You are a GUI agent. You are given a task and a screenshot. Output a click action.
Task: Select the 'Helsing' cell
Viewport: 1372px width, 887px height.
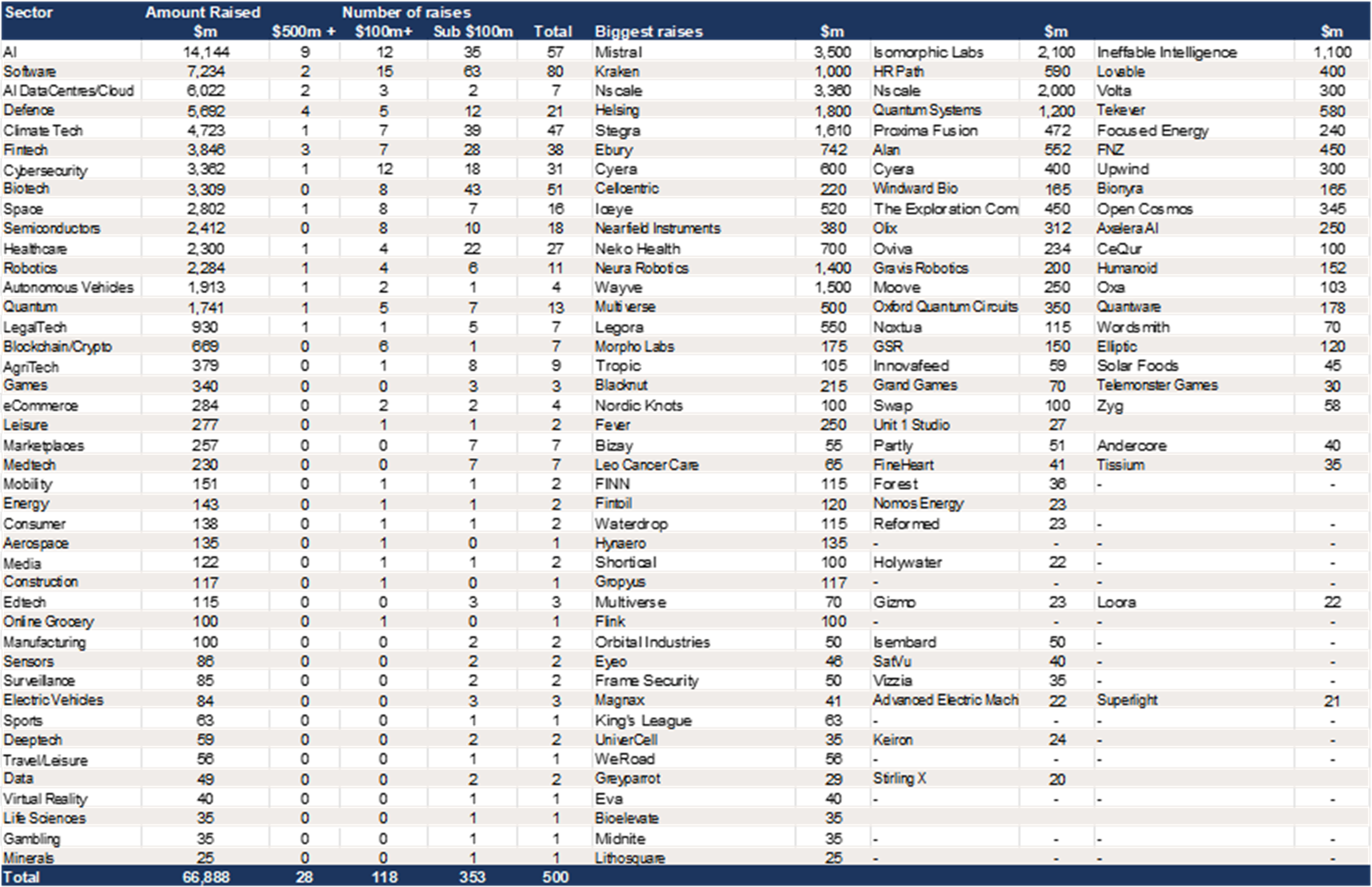[617, 110]
